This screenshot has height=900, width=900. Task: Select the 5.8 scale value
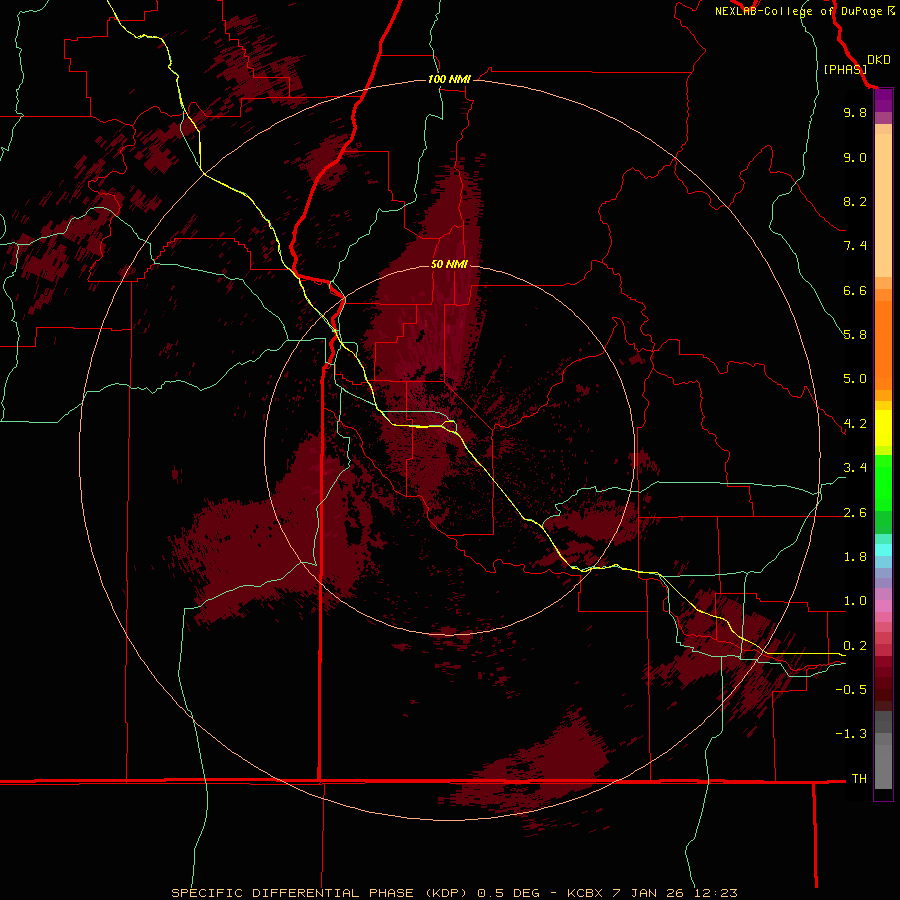[855, 335]
